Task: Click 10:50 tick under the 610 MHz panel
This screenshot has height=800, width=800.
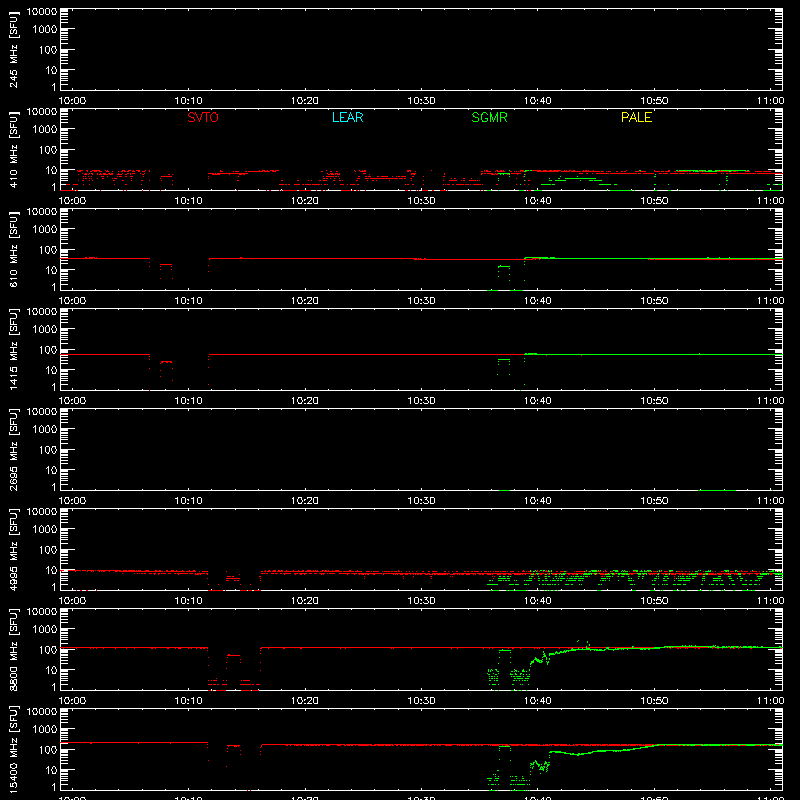Action: tap(654, 301)
